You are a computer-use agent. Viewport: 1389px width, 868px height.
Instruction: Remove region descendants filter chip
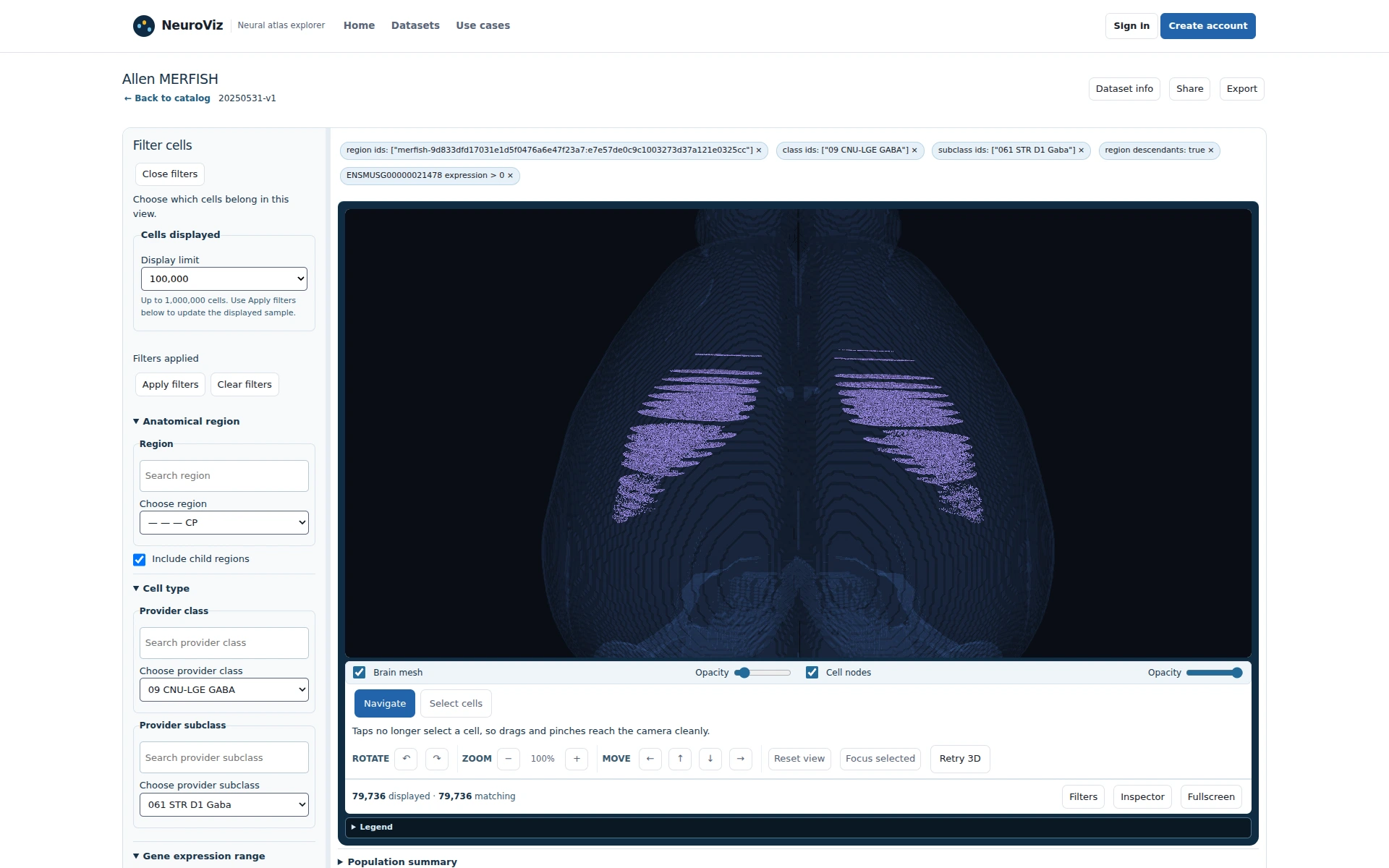pyautogui.click(x=1211, y=150)
